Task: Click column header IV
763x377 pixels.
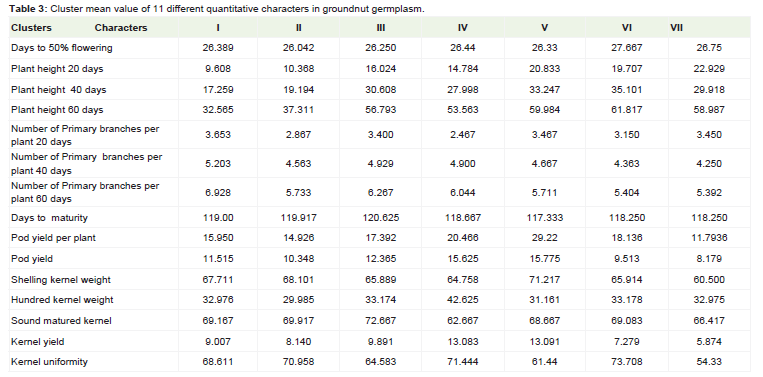Action: click(463, 28)
